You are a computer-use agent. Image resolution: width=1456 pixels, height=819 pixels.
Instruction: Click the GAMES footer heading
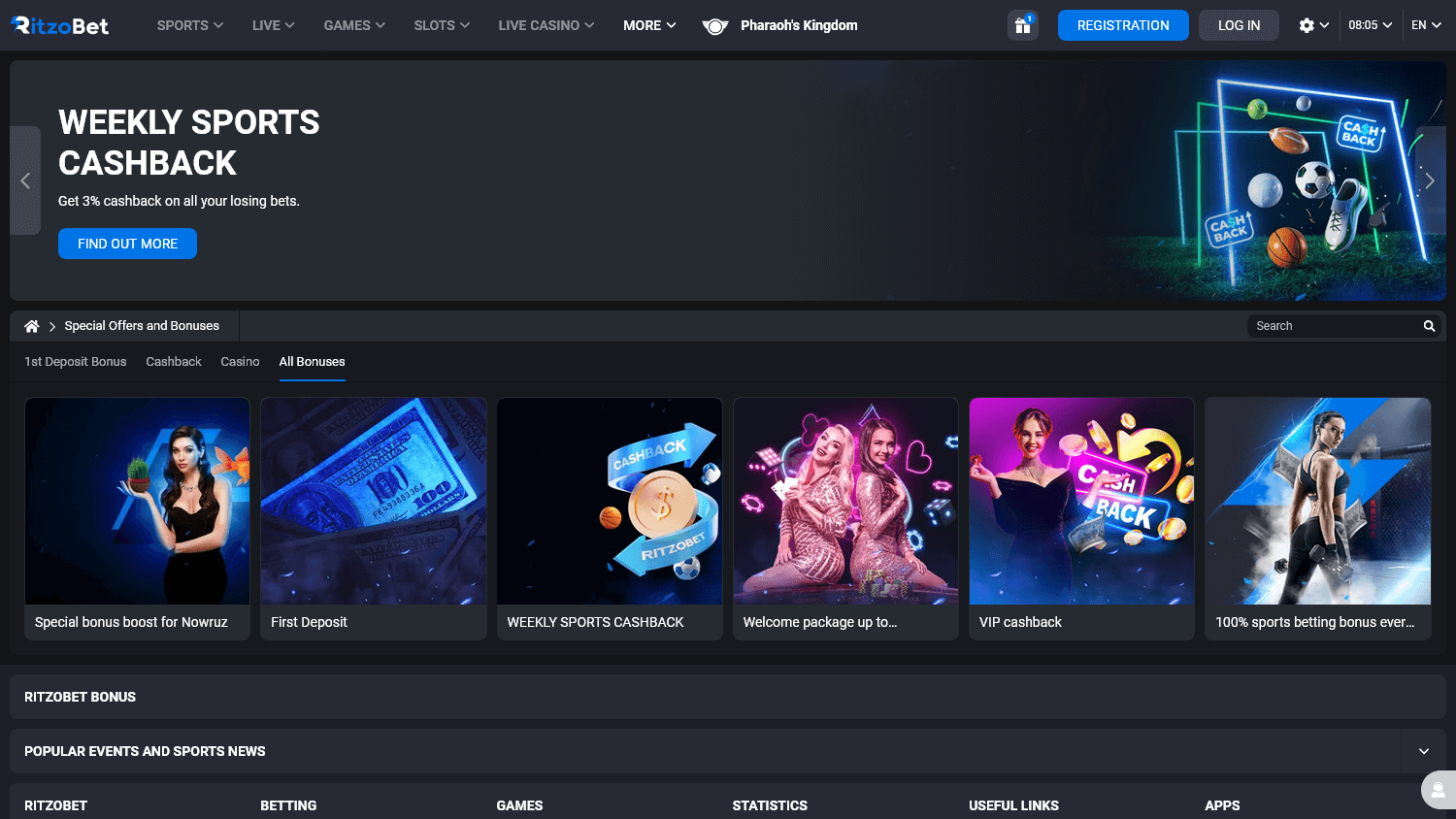(519, 805)
